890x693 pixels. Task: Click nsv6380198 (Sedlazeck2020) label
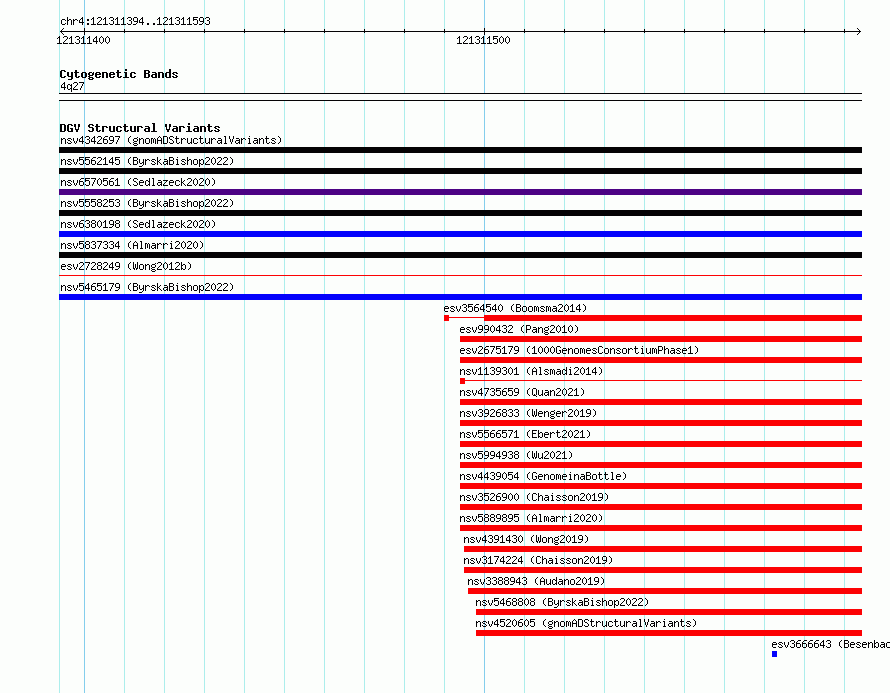click(138, 224)
